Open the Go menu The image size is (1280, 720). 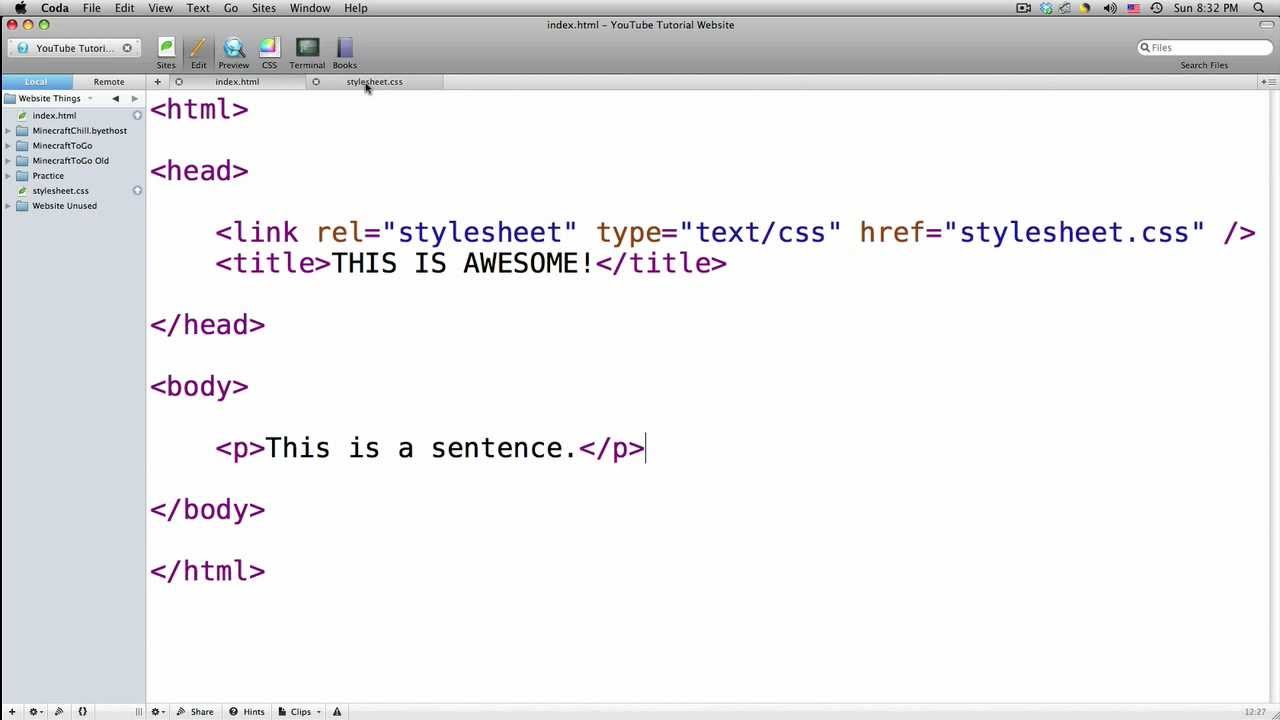(231, 8)
